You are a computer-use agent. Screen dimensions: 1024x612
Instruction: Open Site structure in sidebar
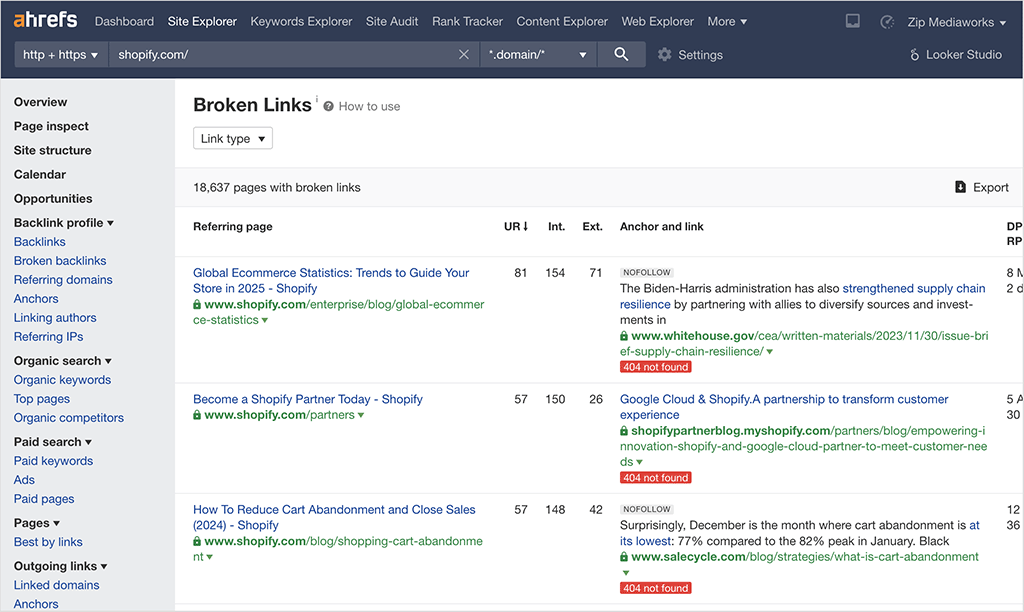(x=53, y=150)
